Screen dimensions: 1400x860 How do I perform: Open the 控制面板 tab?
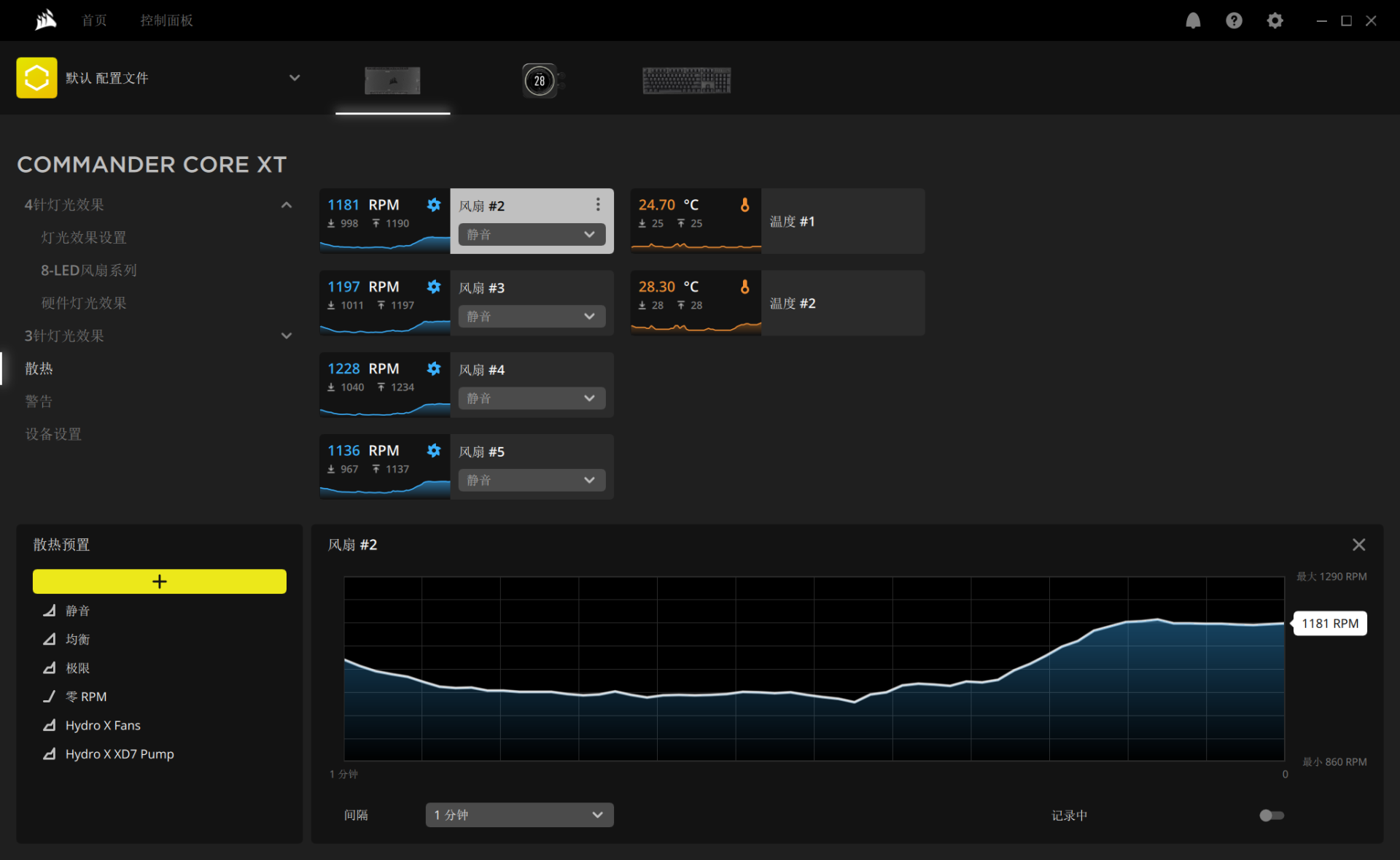166,20
